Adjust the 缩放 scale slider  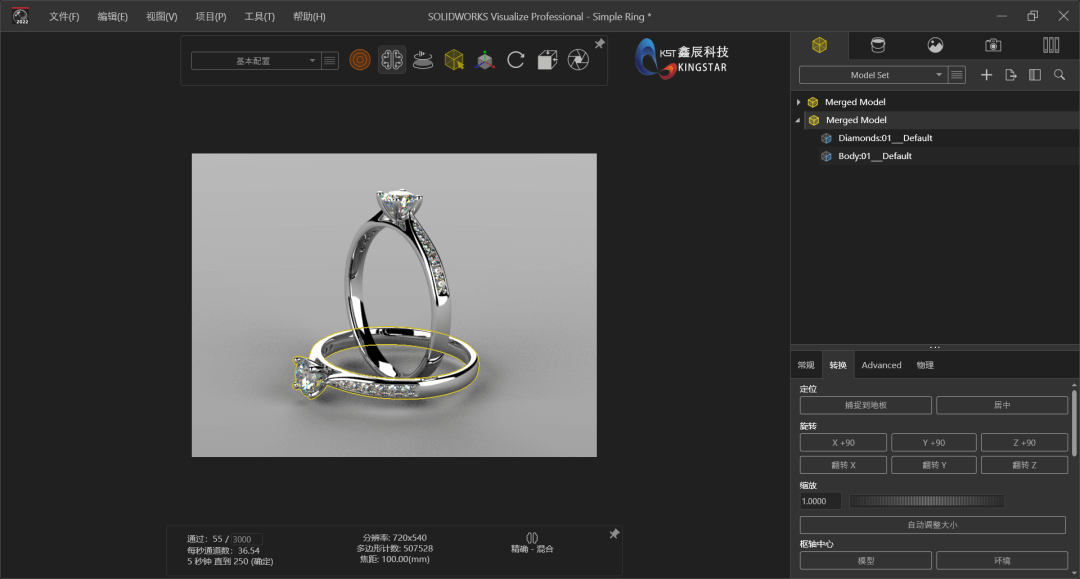(925, 501)
